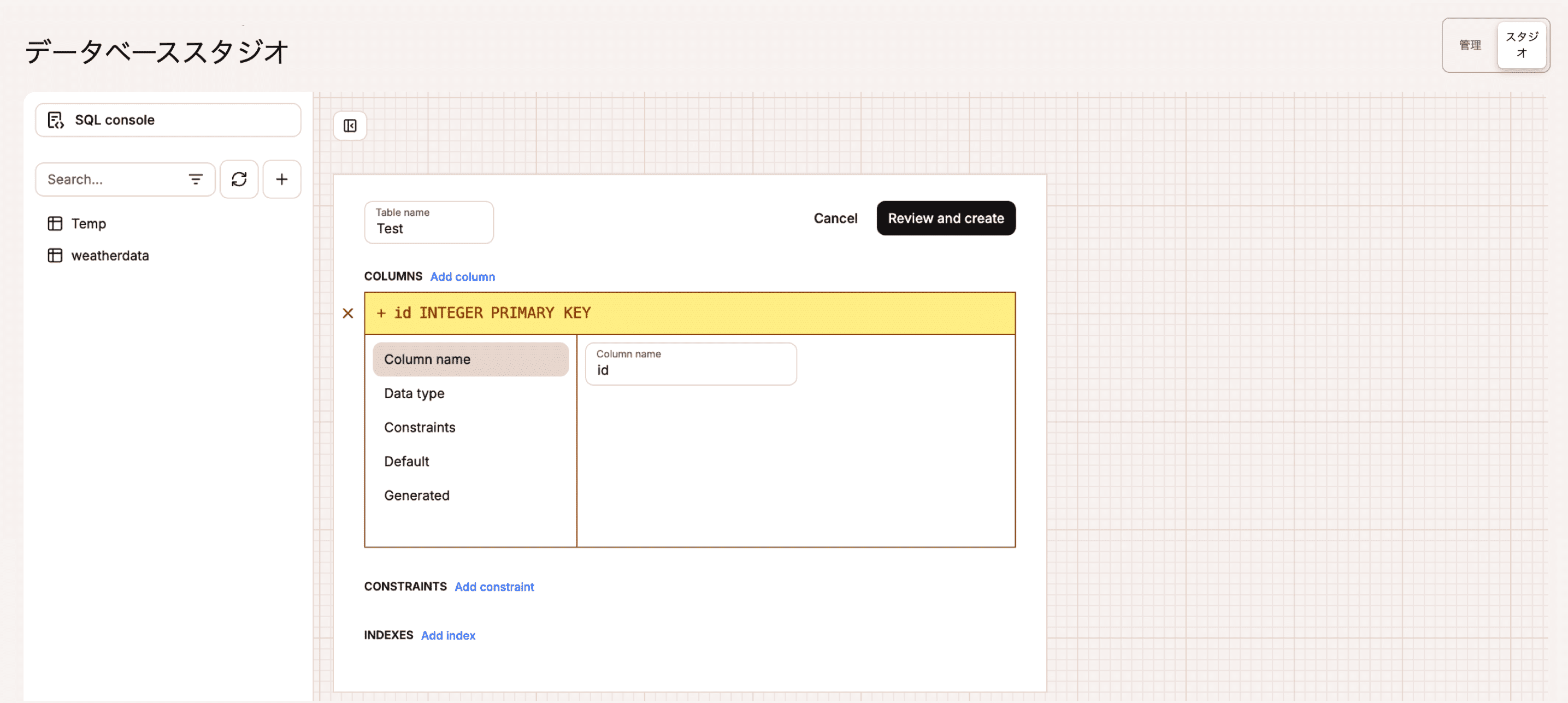Collapse the sidebar with the panel icon
The height and width of the screenshot is (703, 1568).
[350, 126]
